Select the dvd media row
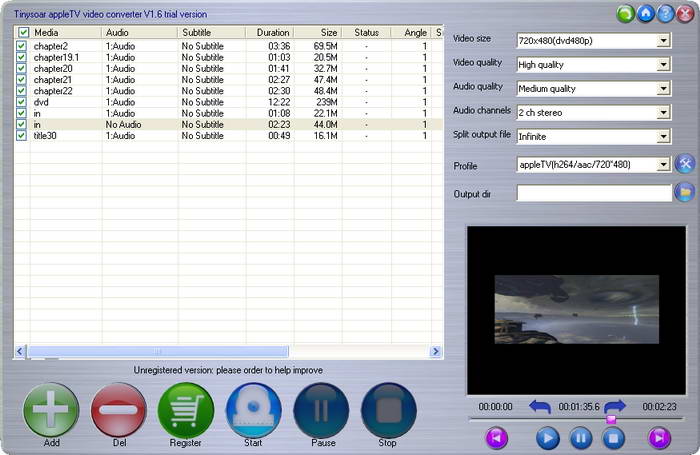 229,101
